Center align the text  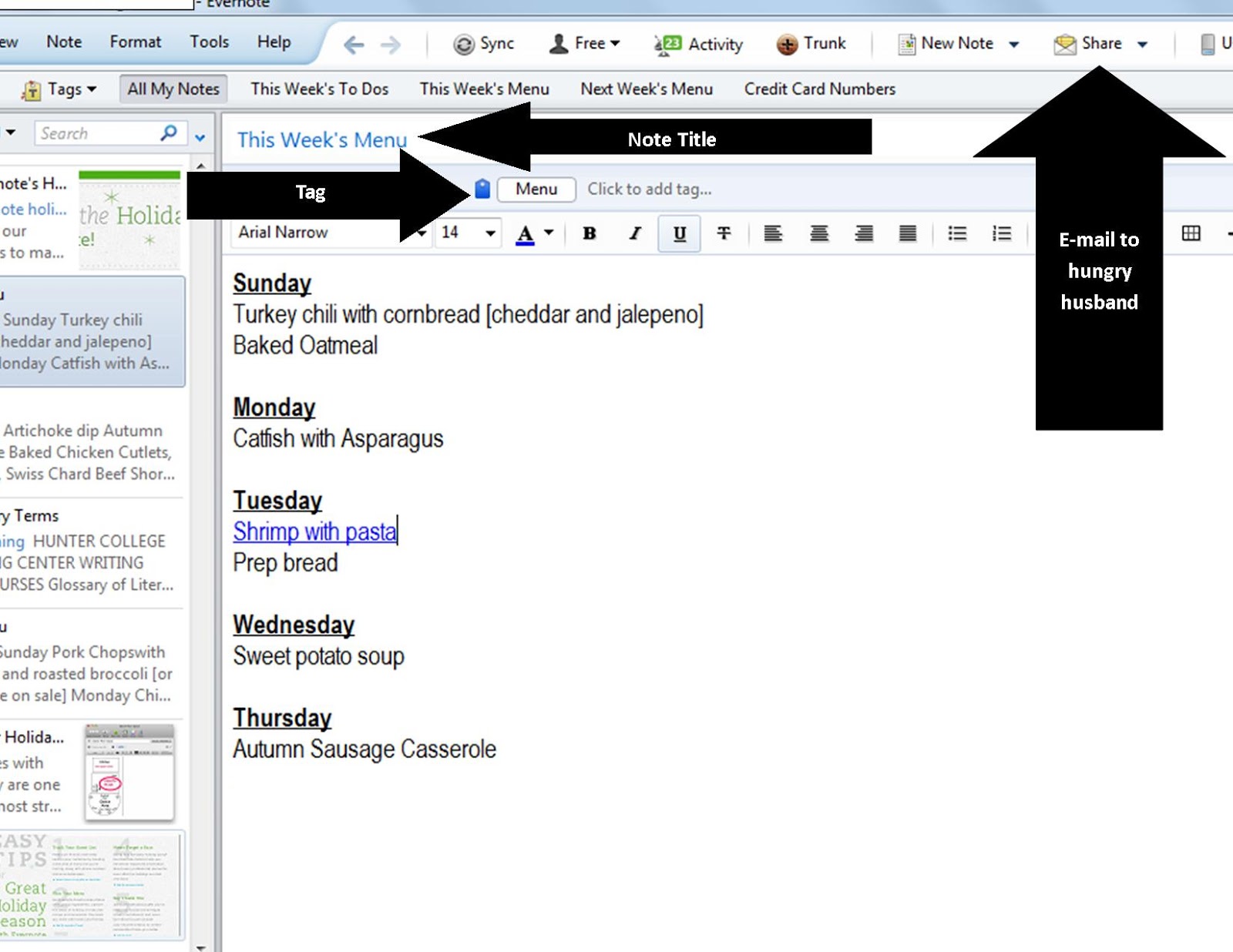point(819,233)
